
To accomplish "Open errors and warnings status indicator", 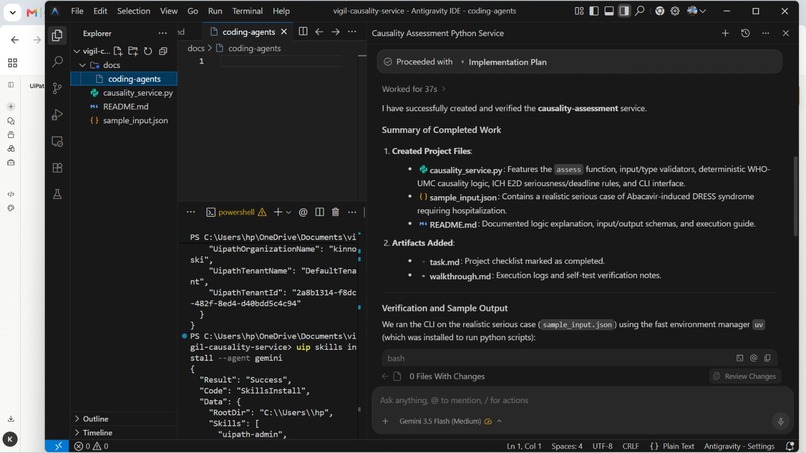I will (x=91, y=446).
